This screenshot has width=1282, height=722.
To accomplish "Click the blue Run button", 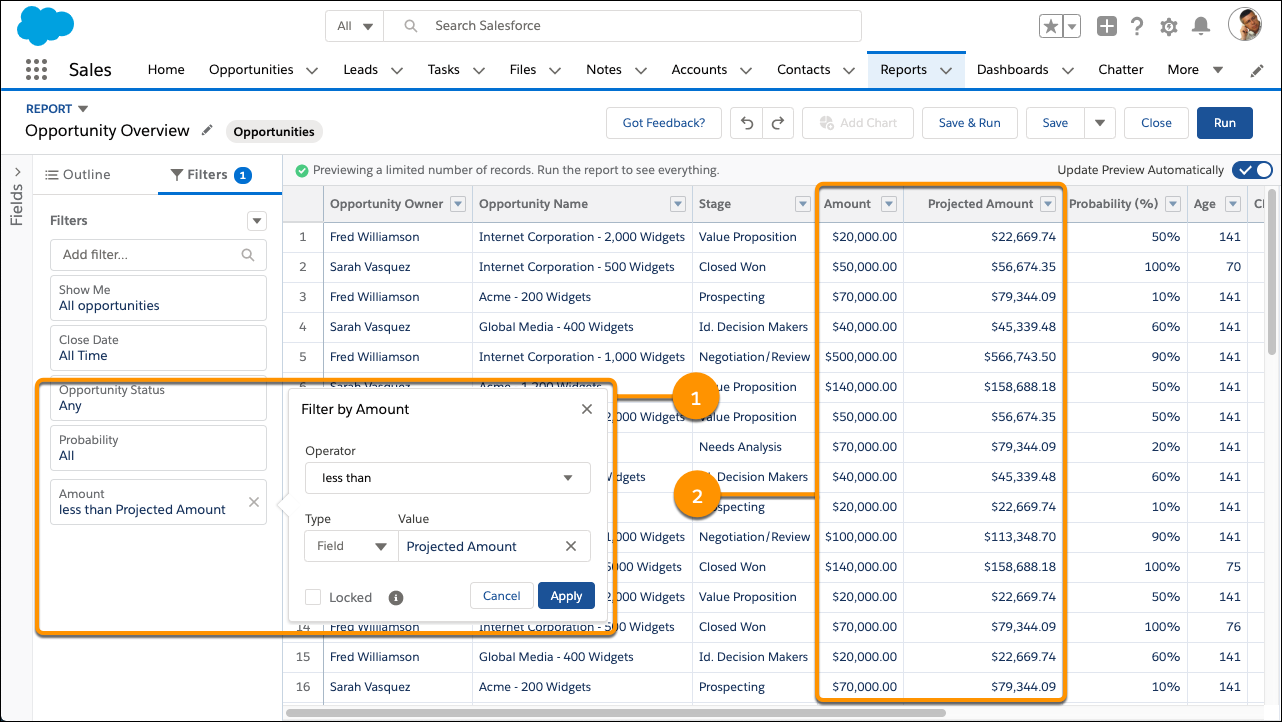I will click(x=1225, y=123).
